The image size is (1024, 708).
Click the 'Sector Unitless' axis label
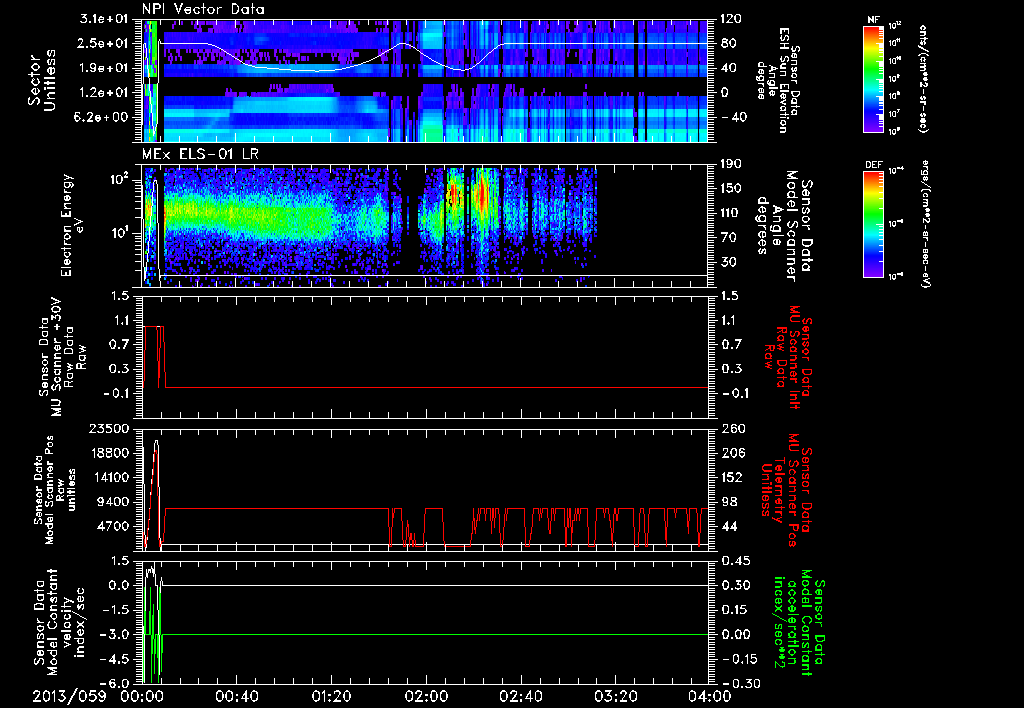42,80
